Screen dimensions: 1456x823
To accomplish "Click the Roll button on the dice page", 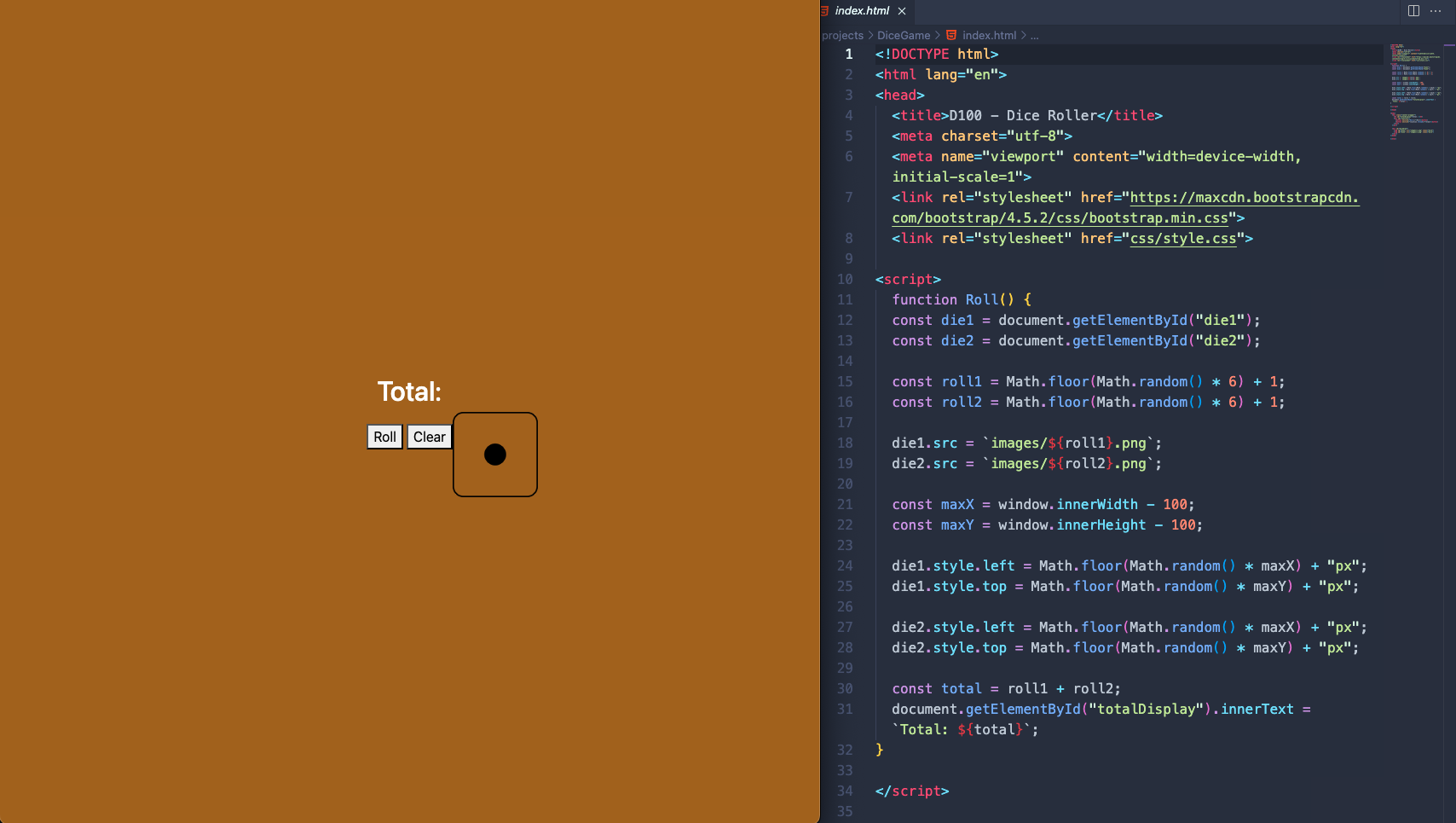I will [x=384, y=437].
